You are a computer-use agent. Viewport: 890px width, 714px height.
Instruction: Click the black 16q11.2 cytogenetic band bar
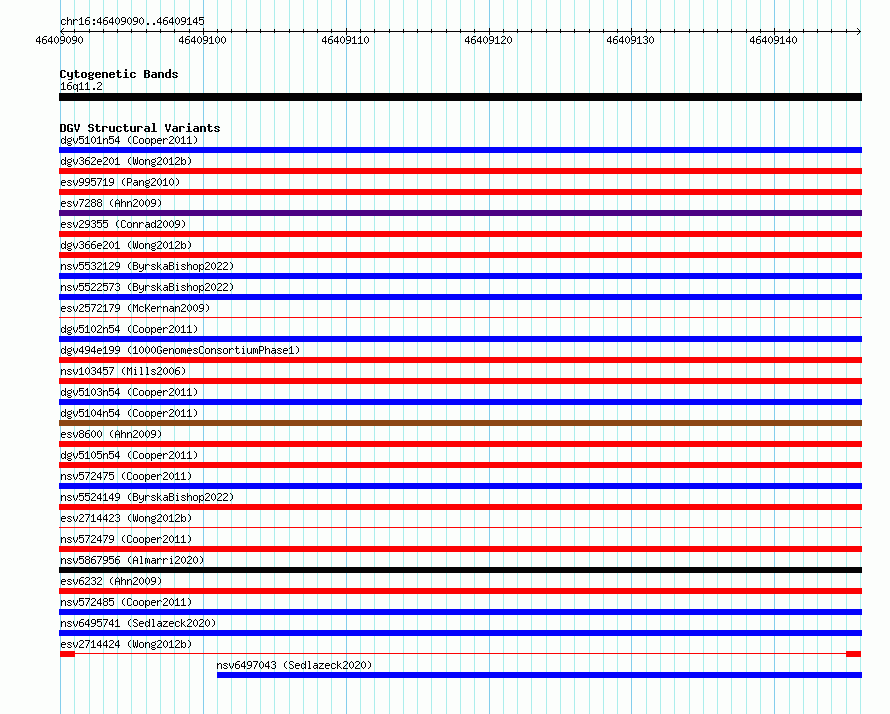(460, 97)
